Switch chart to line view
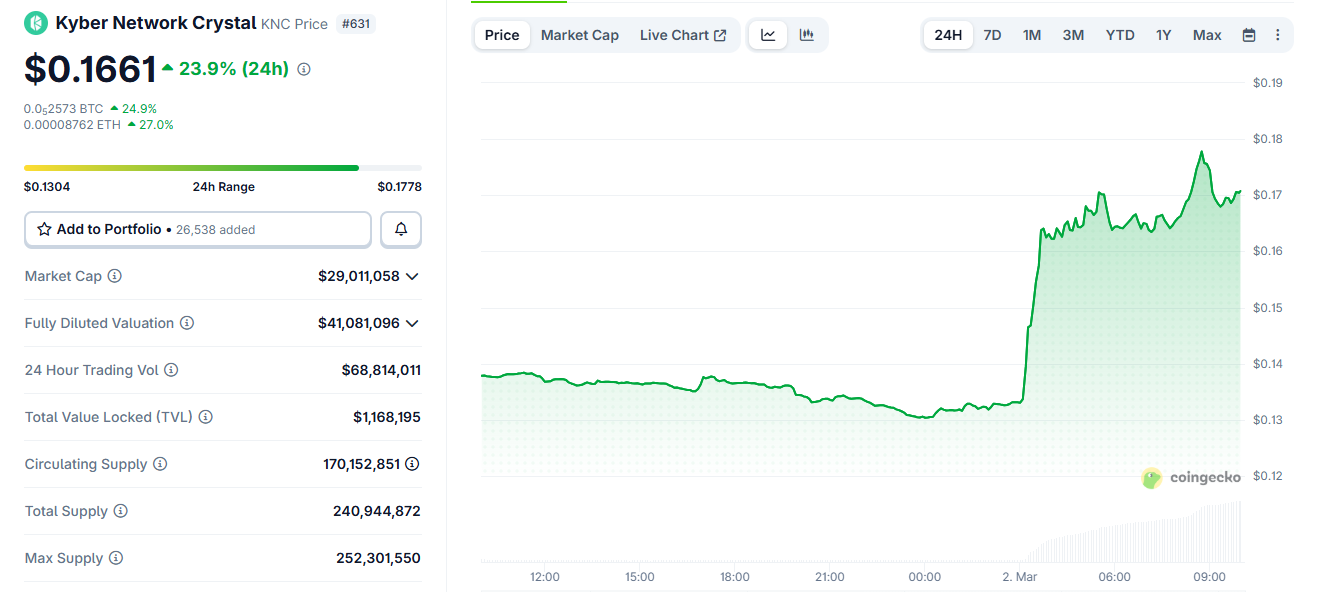The height and width of the screenshot is (592, 1339). [768, 34]
